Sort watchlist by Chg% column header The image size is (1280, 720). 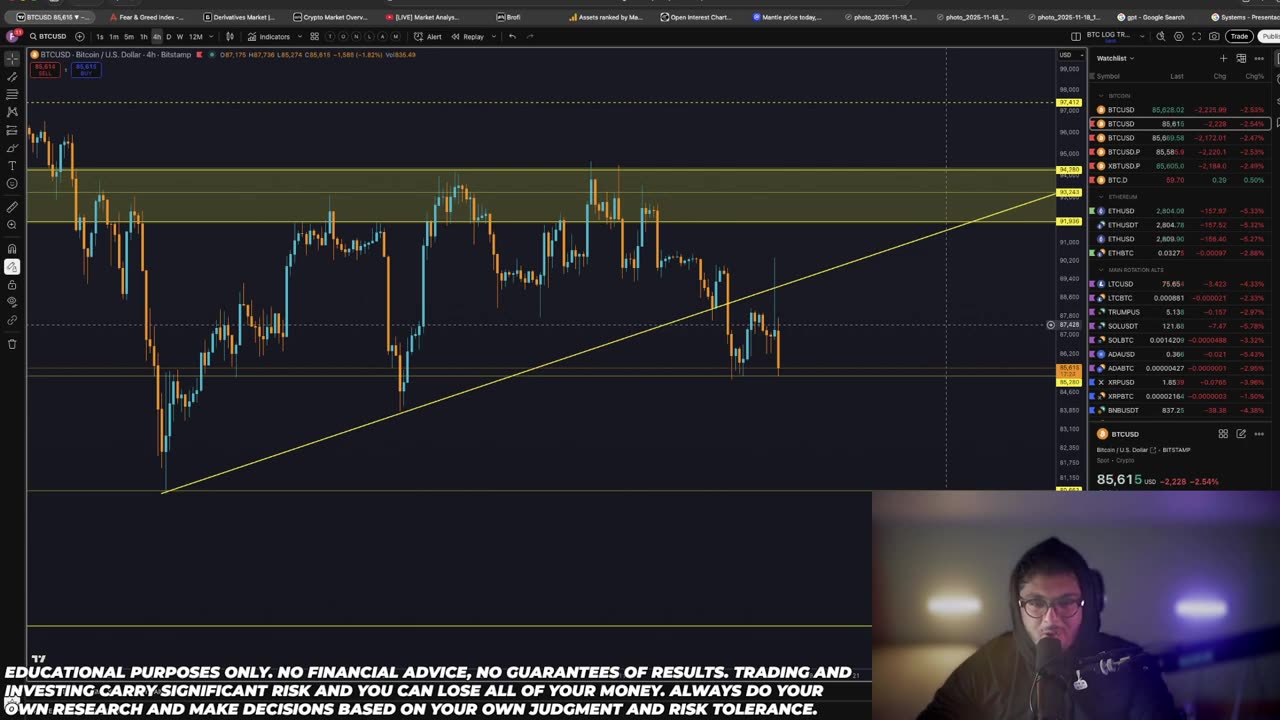(x=1254, y=76)
